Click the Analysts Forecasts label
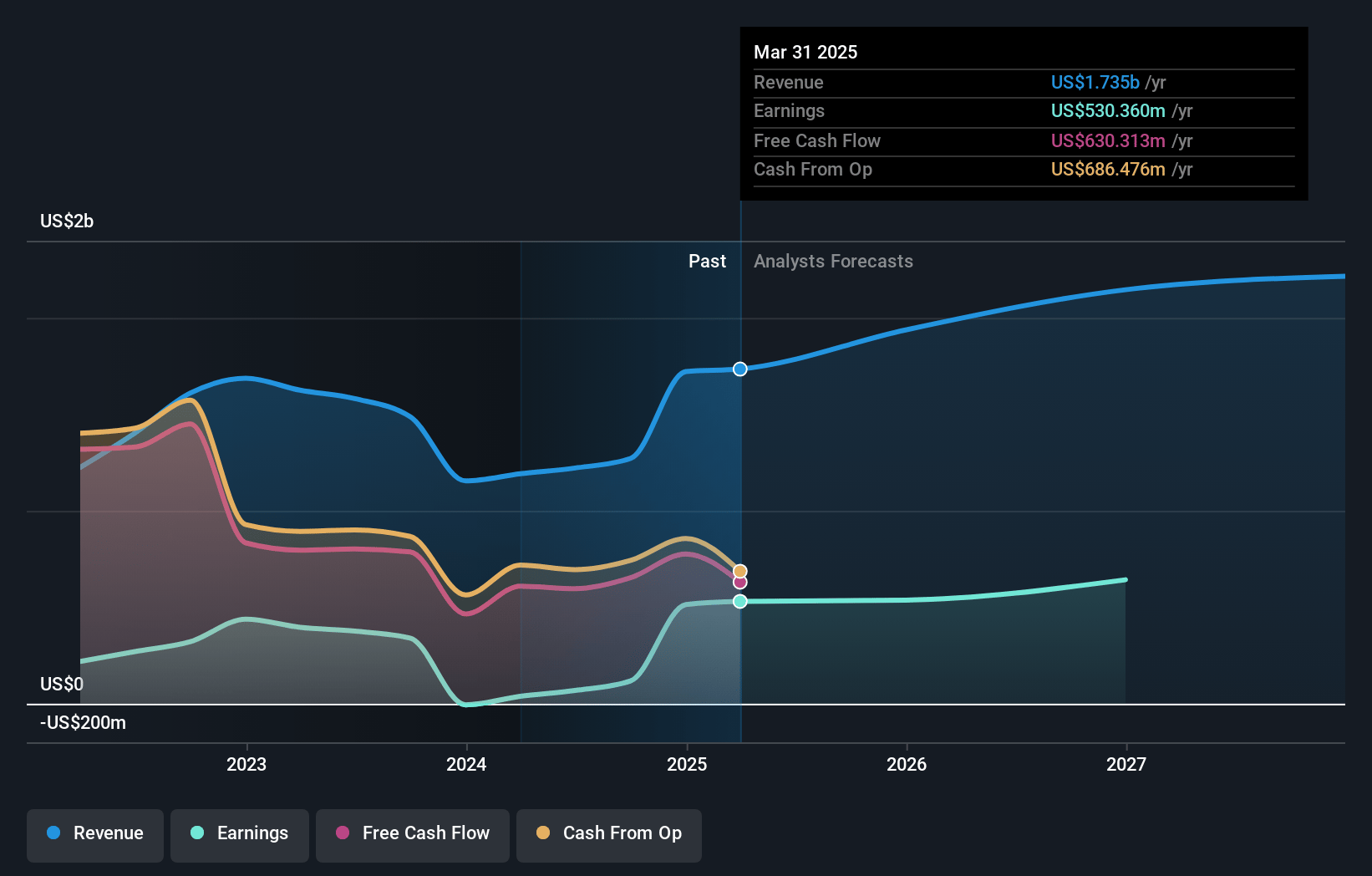This screenshot has width=1372, height=876. tap(833, 261)
